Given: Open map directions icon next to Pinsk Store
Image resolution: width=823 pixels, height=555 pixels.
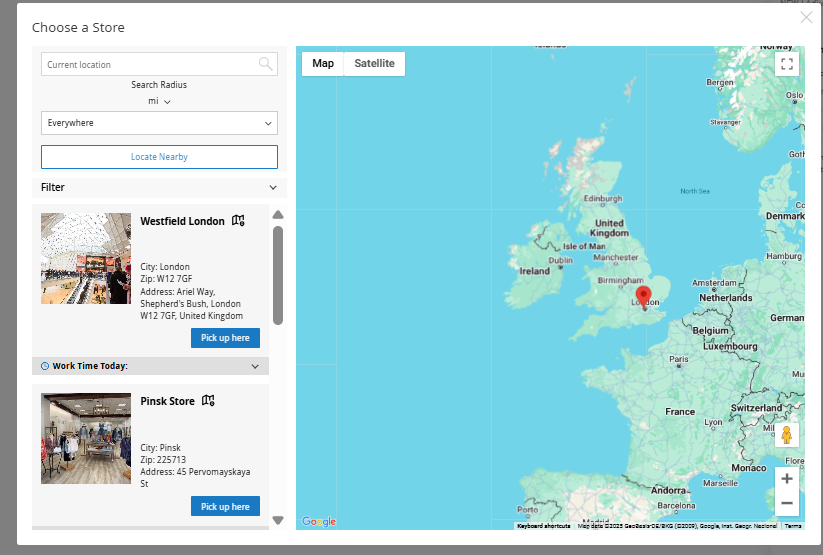Looking at the screenshot, I should 208,401.
